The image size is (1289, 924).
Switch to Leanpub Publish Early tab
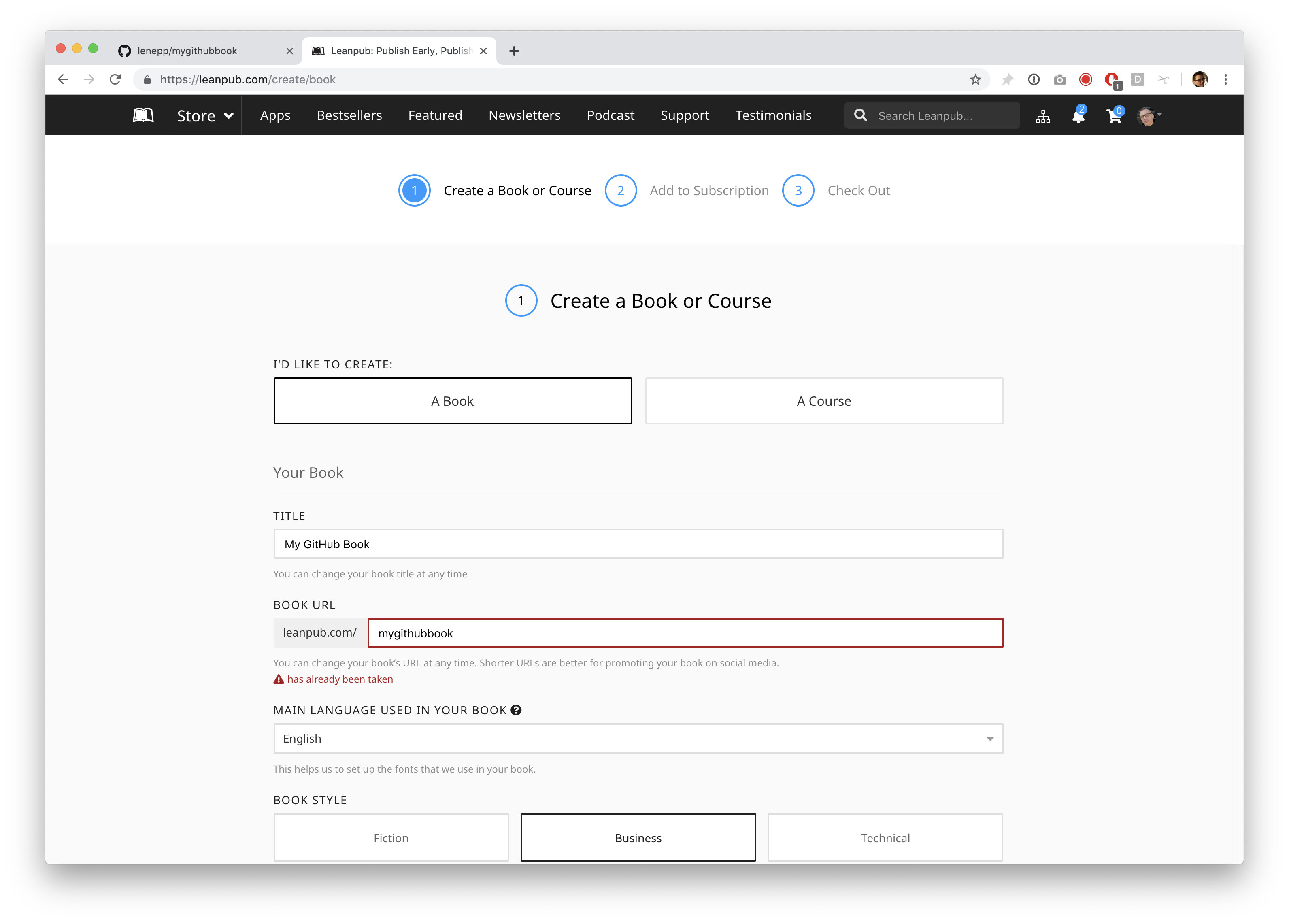(x=400, y=51)
